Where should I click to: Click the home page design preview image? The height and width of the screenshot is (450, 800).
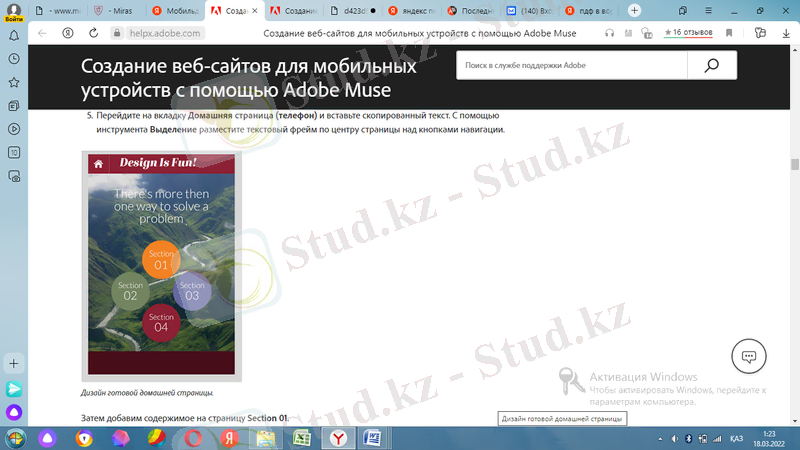tap(161, 265)
